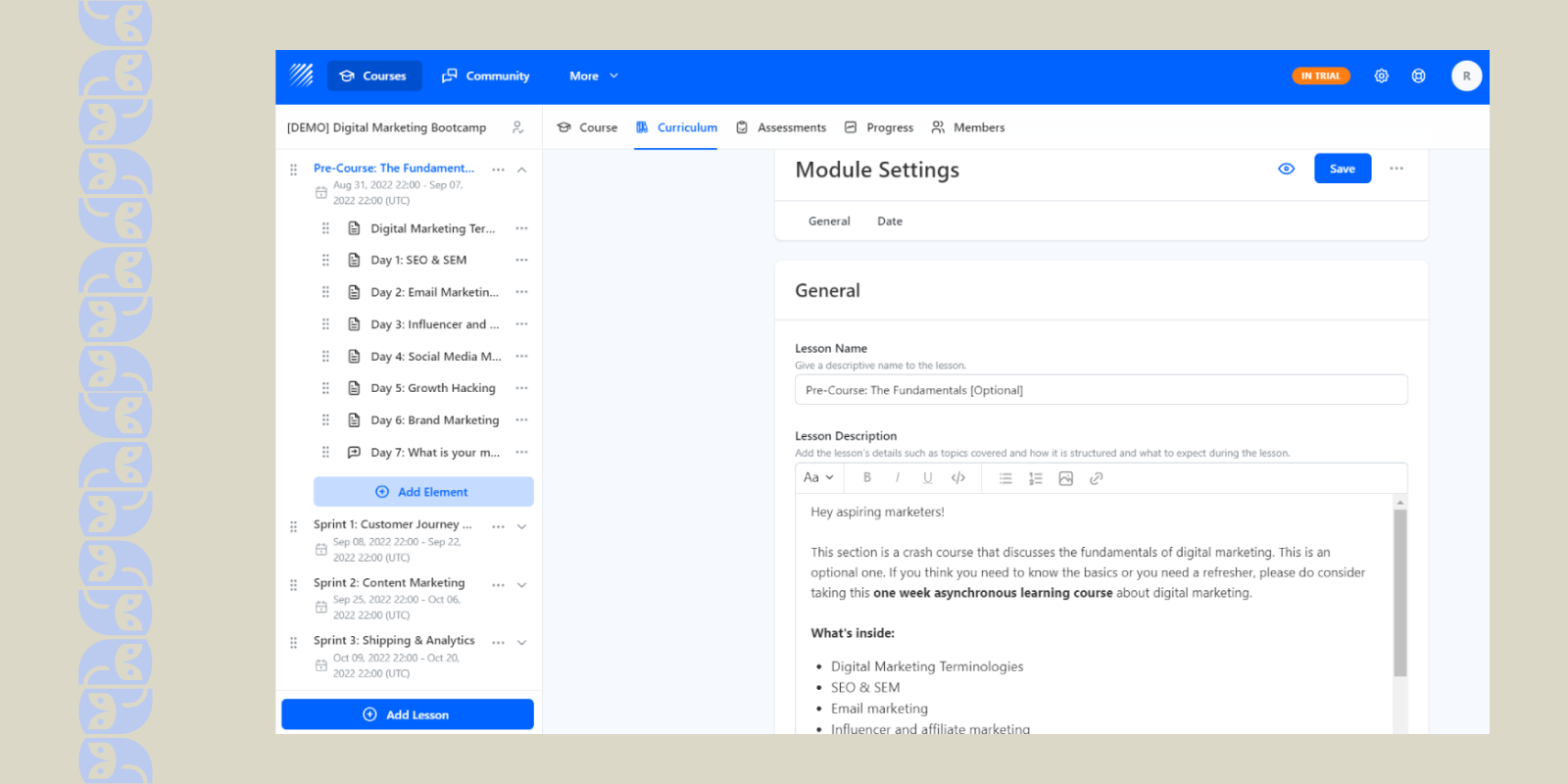Viewport: 1568px width, 784px height.
Task: Collapse the Pre-Course module
Action: tap(521, 170)
